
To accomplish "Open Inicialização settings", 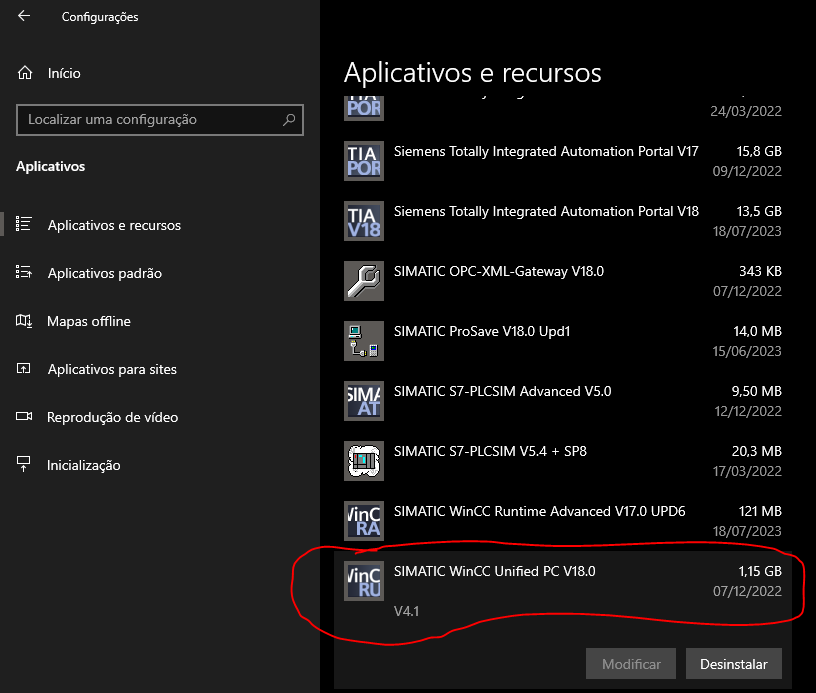I will [x=84, y=465].
